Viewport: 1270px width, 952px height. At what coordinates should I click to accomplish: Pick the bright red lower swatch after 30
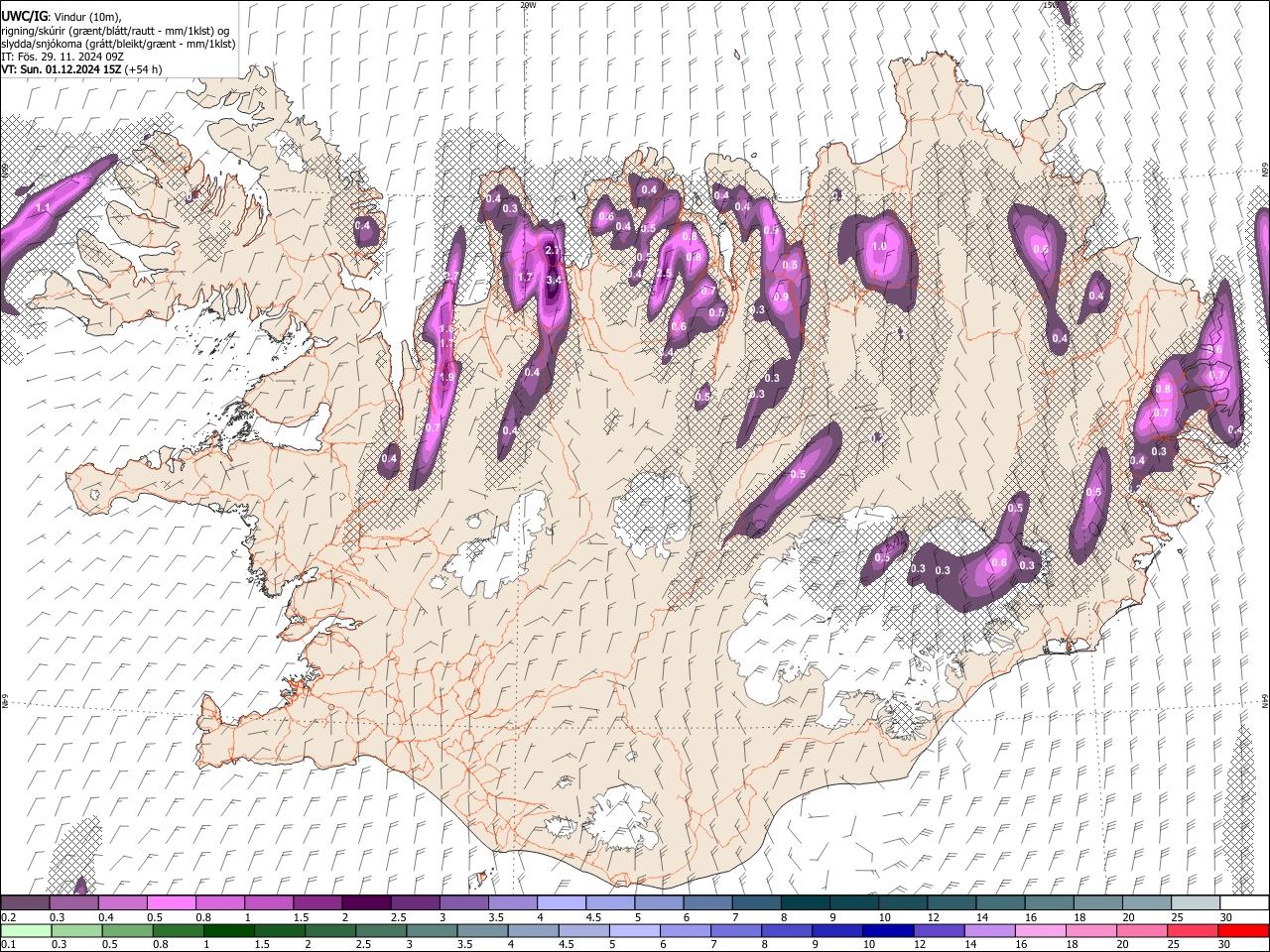click(1244, 930)
